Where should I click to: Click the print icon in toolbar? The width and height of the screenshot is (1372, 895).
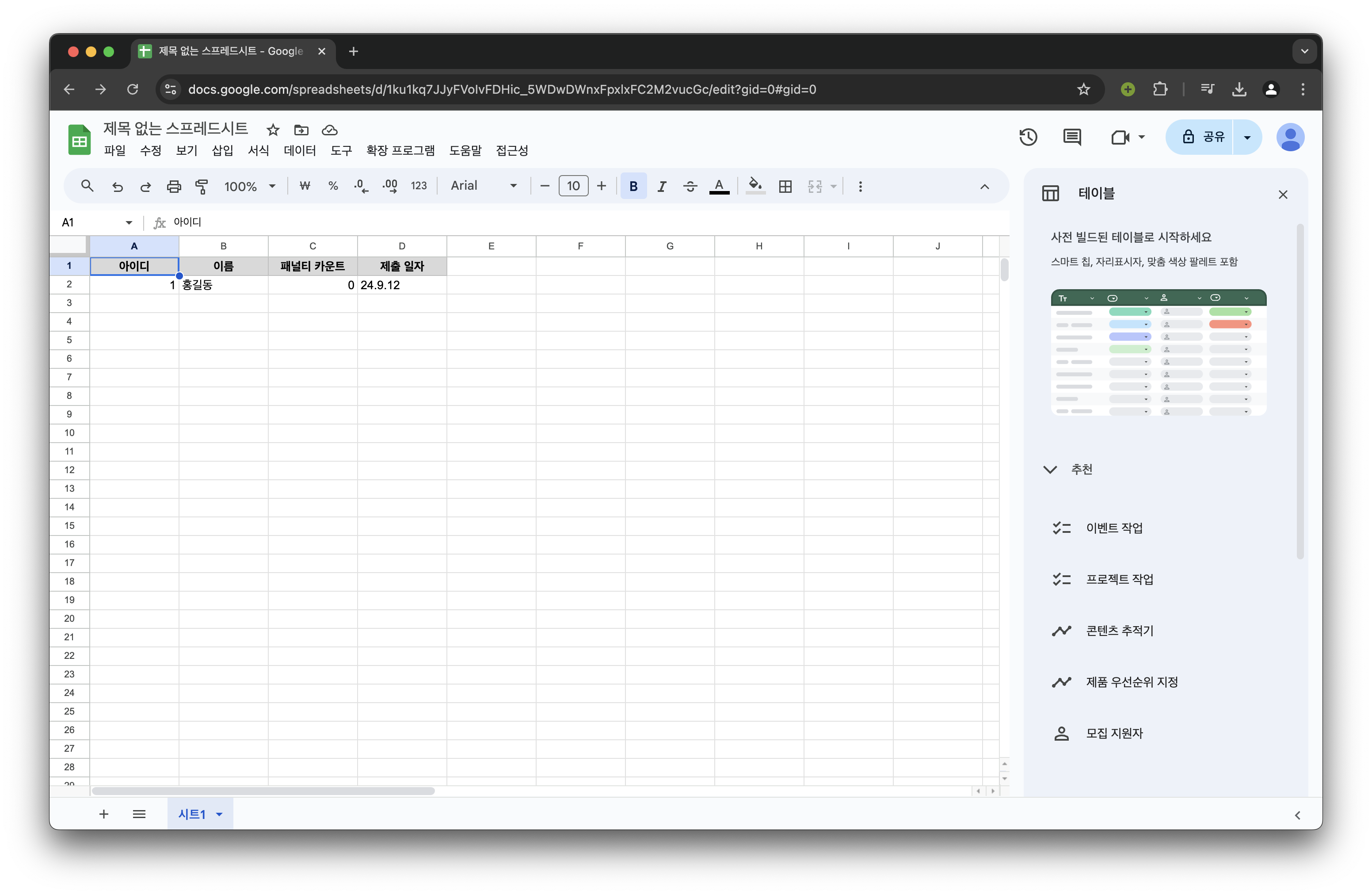(174, 186)
